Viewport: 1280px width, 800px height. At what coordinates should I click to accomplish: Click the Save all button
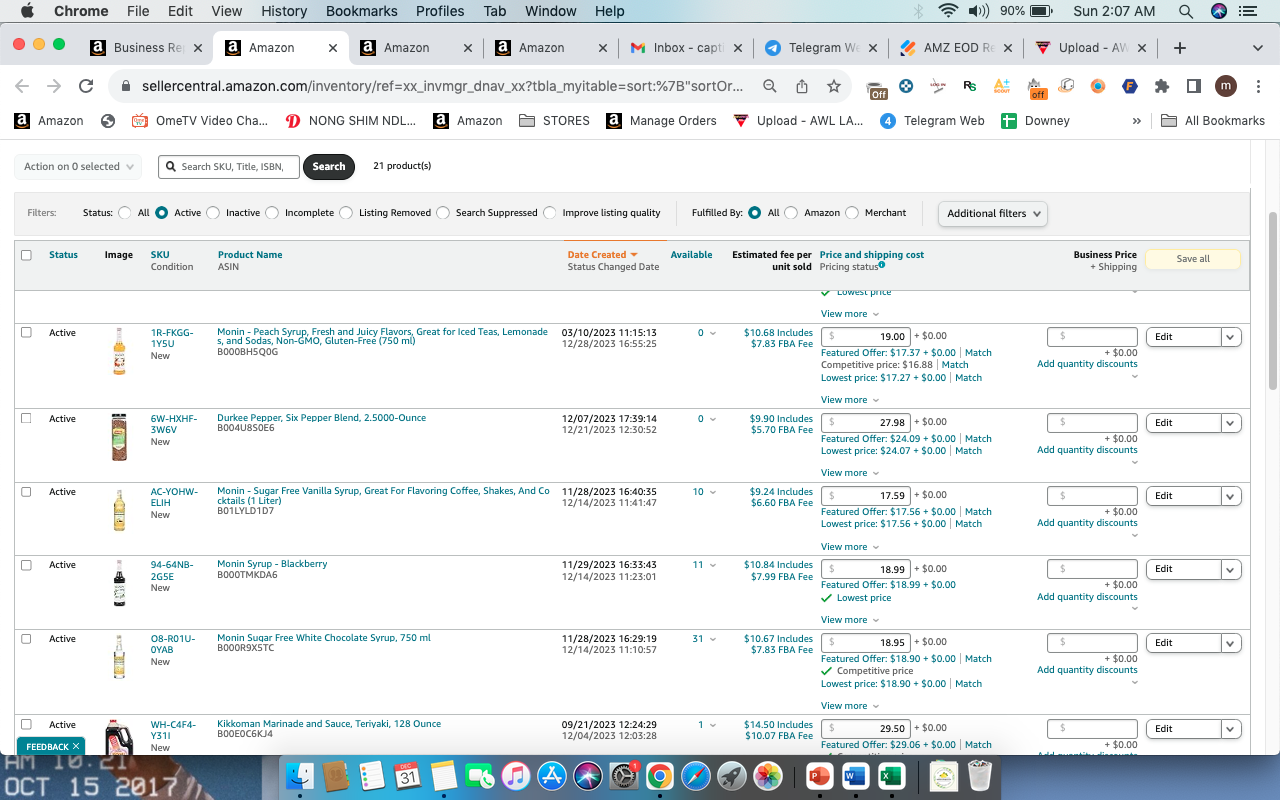pos(1193,259)
